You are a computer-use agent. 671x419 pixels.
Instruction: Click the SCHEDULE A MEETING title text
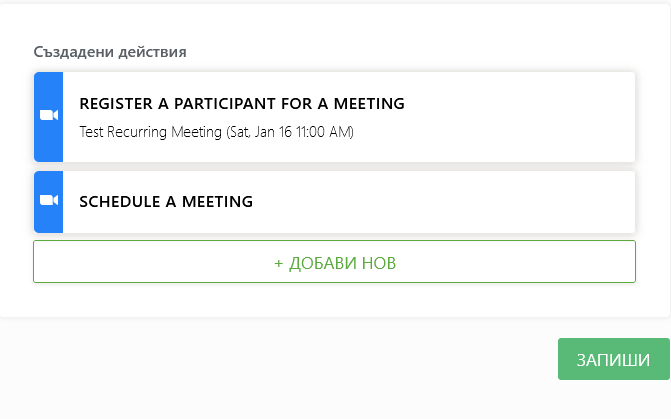(166, 201)
